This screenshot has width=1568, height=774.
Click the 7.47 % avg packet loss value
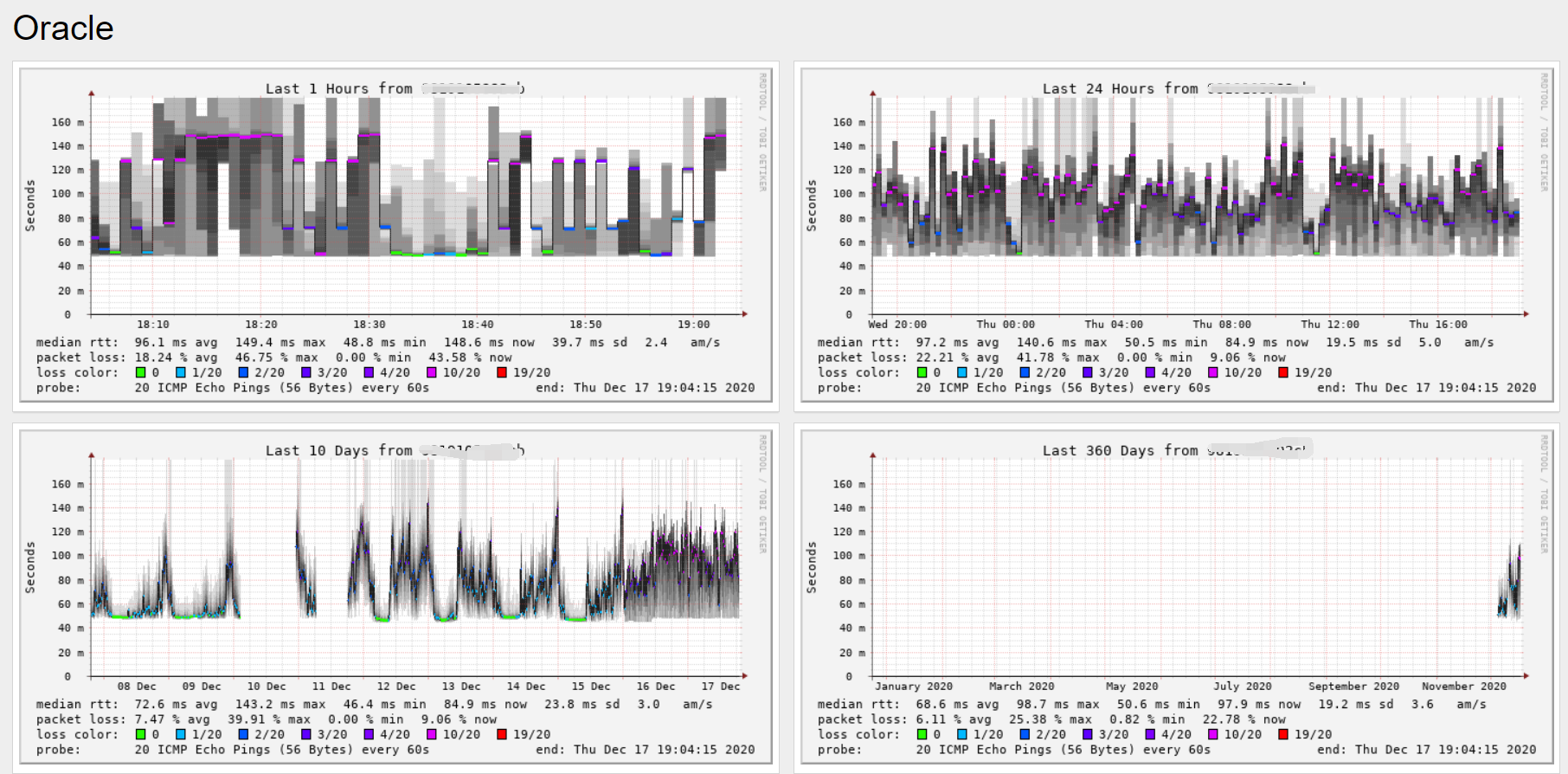coord(172,719)
